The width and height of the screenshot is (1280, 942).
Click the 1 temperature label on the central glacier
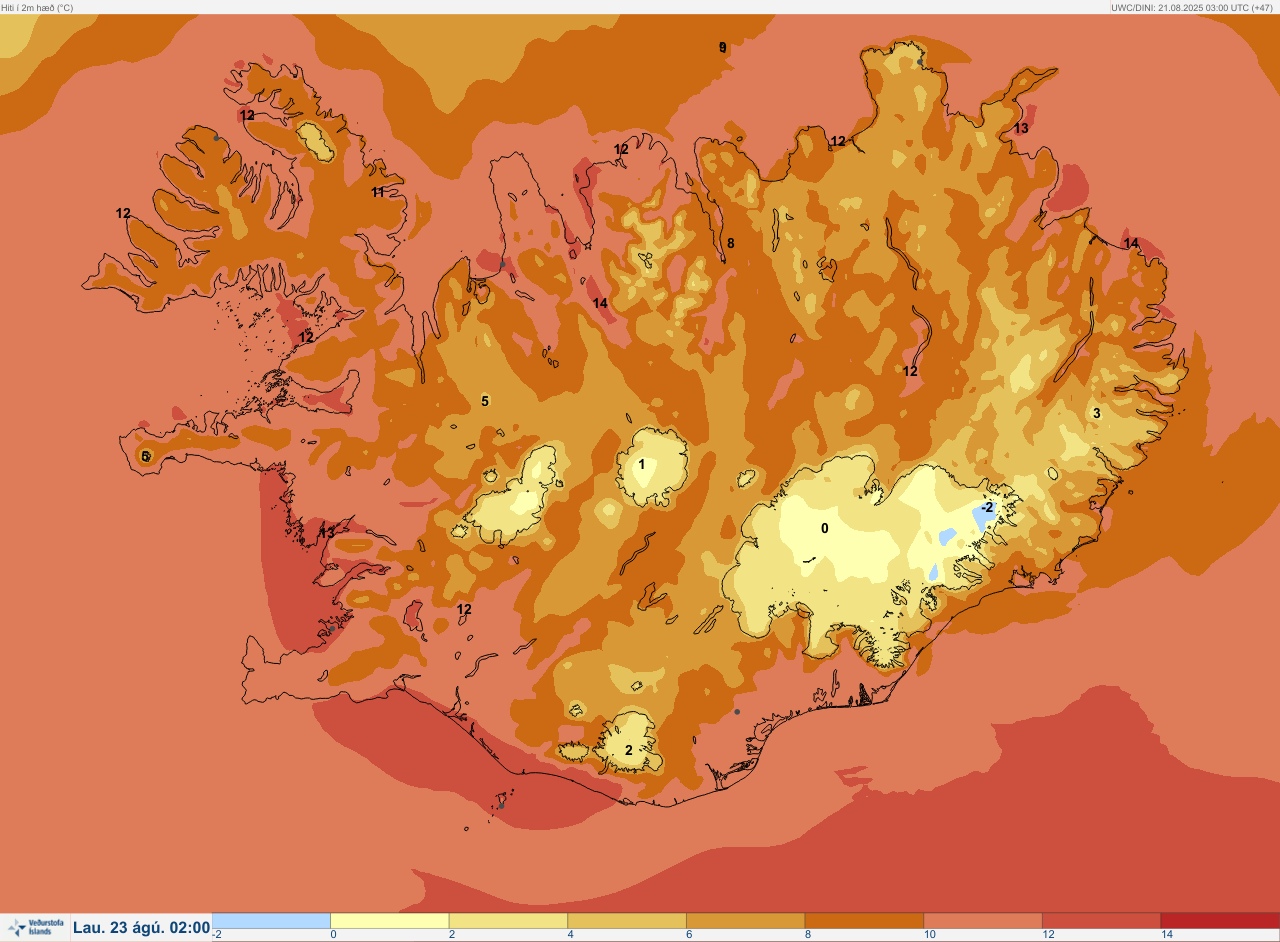point(642,464)
